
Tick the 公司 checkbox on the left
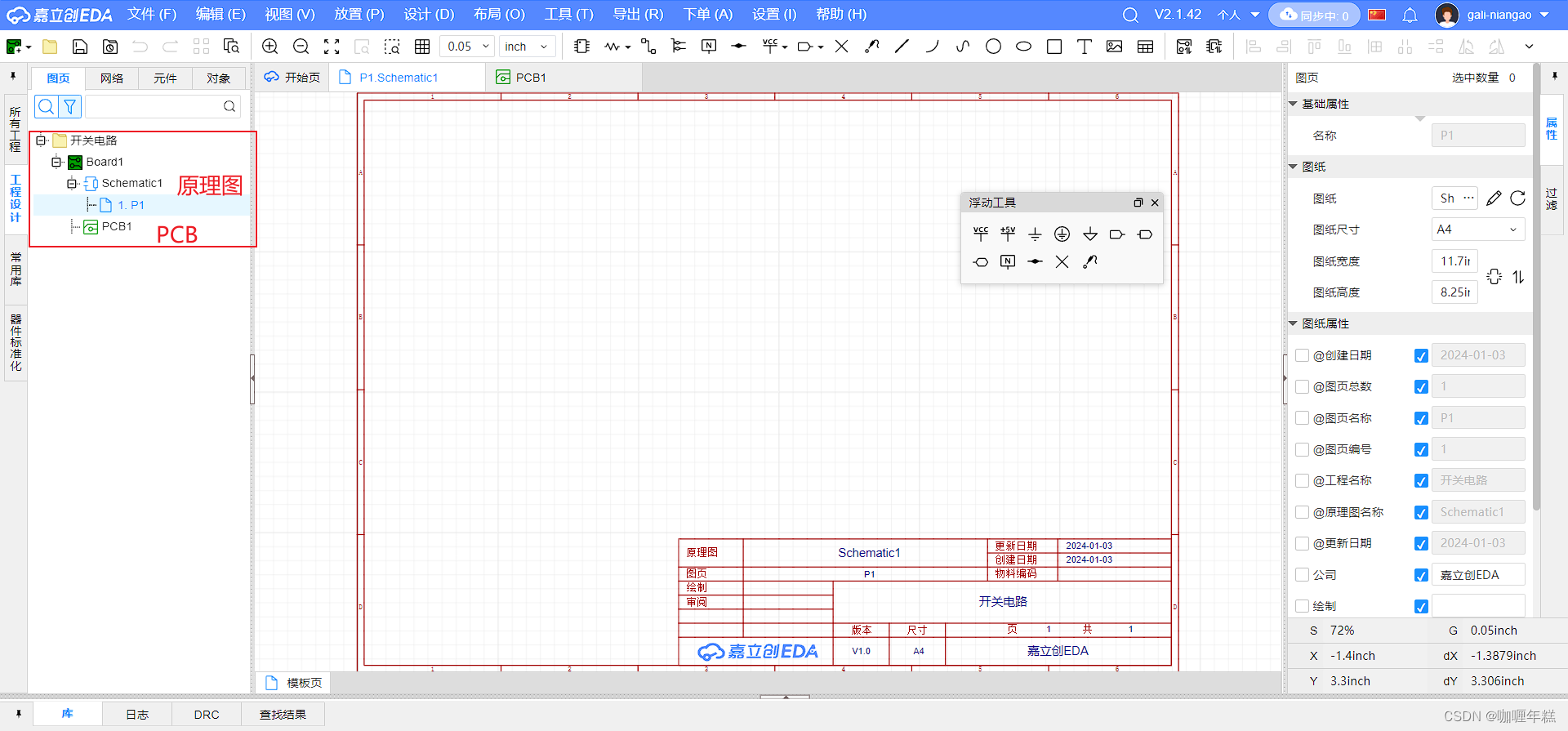click(1303, 575)
